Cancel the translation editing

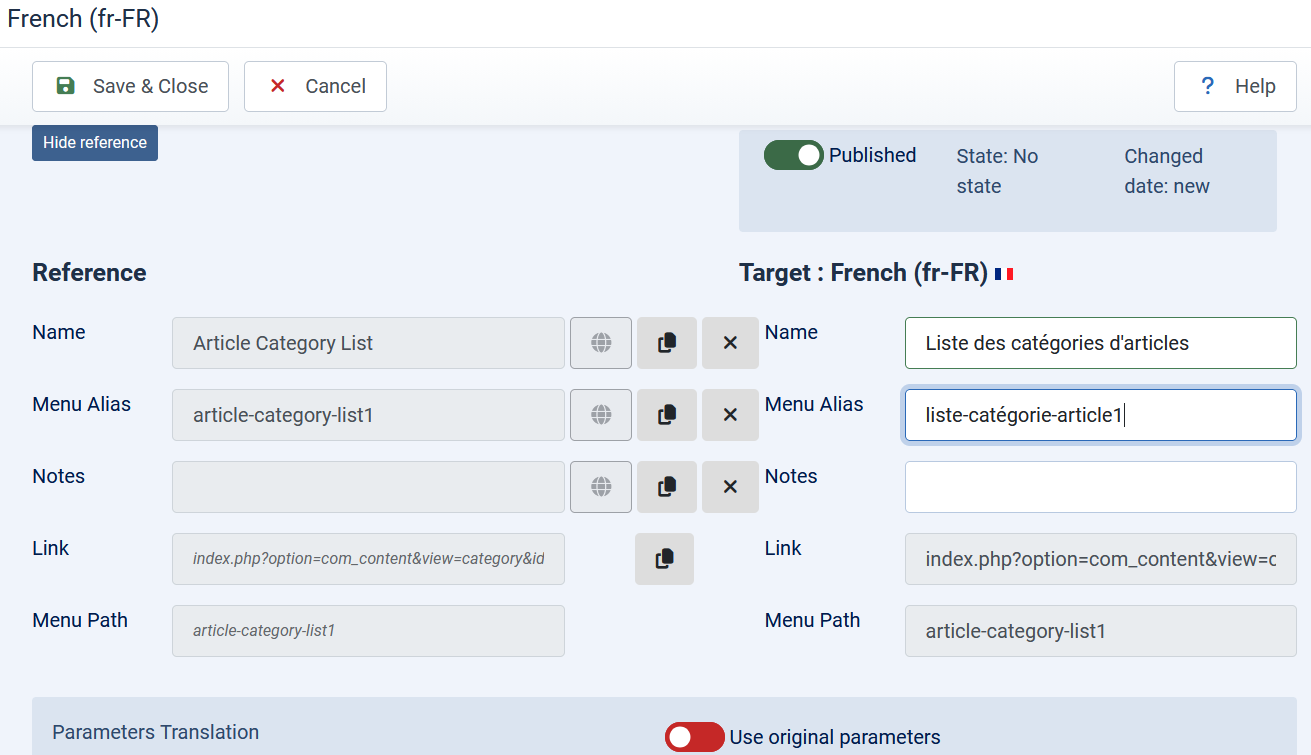click(316, 86)
